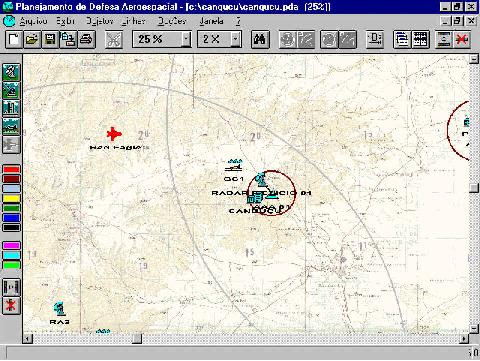Click the binoculars search icon

pos(260,40)
